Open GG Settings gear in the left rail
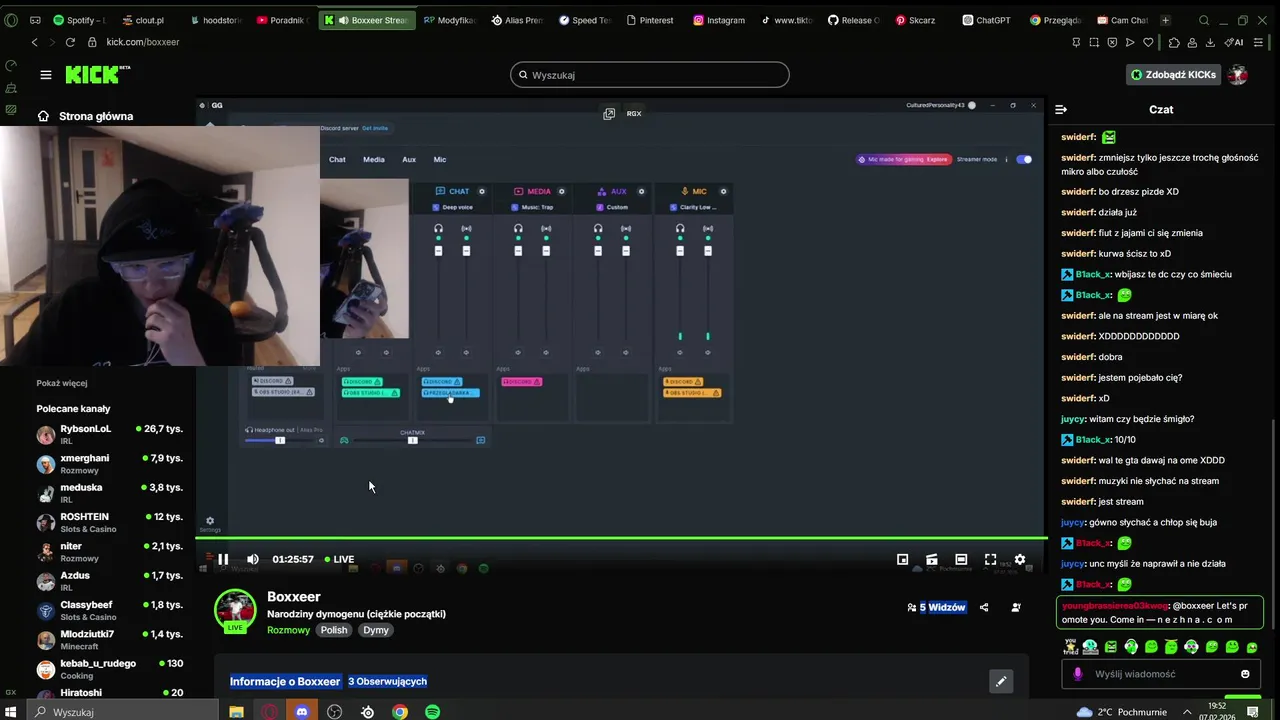1280x720 pixels. (x=209, y=523)
